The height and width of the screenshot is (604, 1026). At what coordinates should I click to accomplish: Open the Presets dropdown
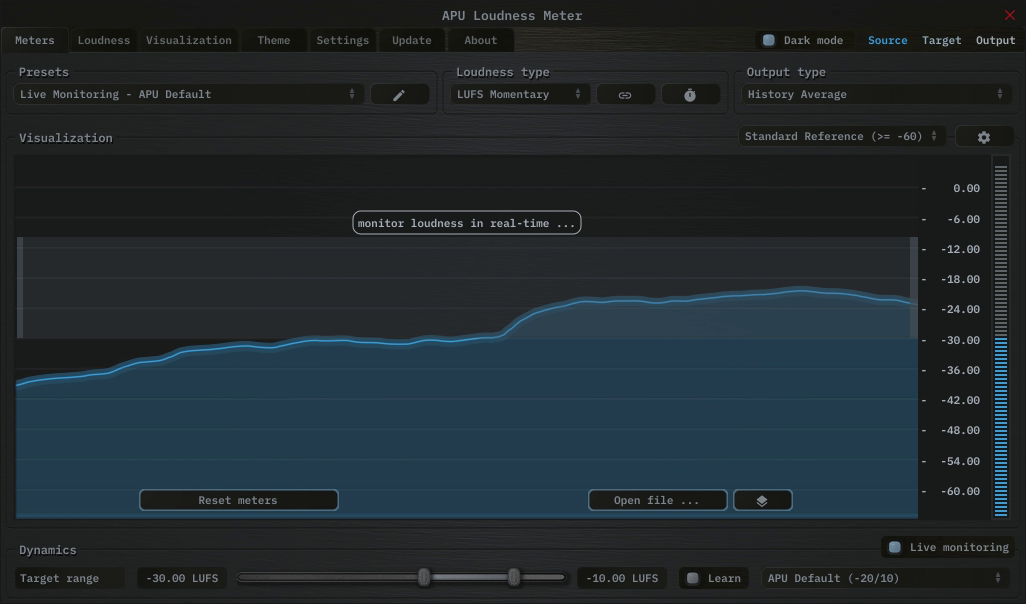pos(188,95)
